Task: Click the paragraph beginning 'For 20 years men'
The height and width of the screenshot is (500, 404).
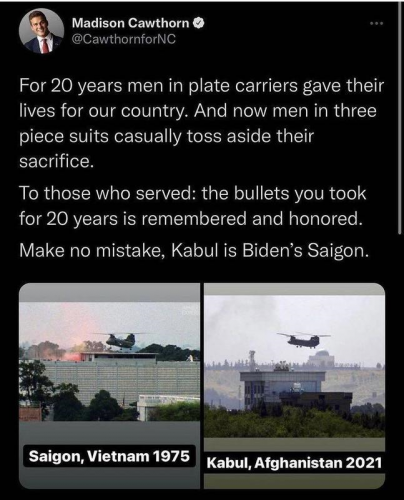Action: 201,123
